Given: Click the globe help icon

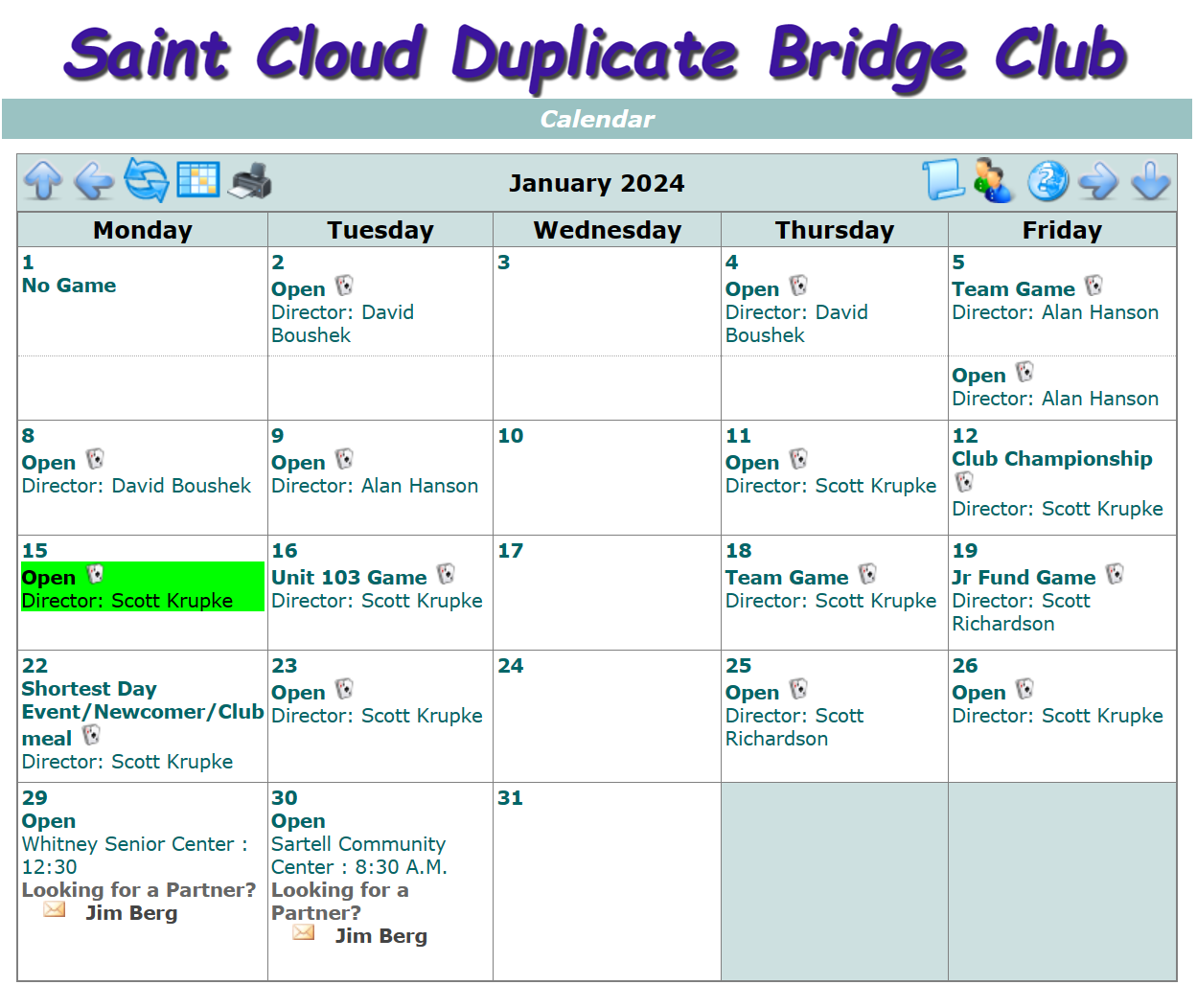Looking at the screenshot, I should 1047,180.
